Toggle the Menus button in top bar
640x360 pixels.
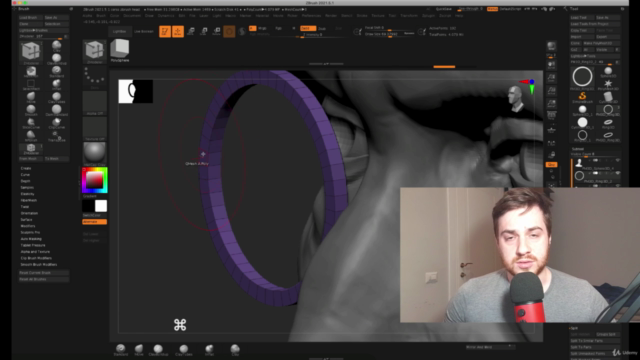point(492,9)
